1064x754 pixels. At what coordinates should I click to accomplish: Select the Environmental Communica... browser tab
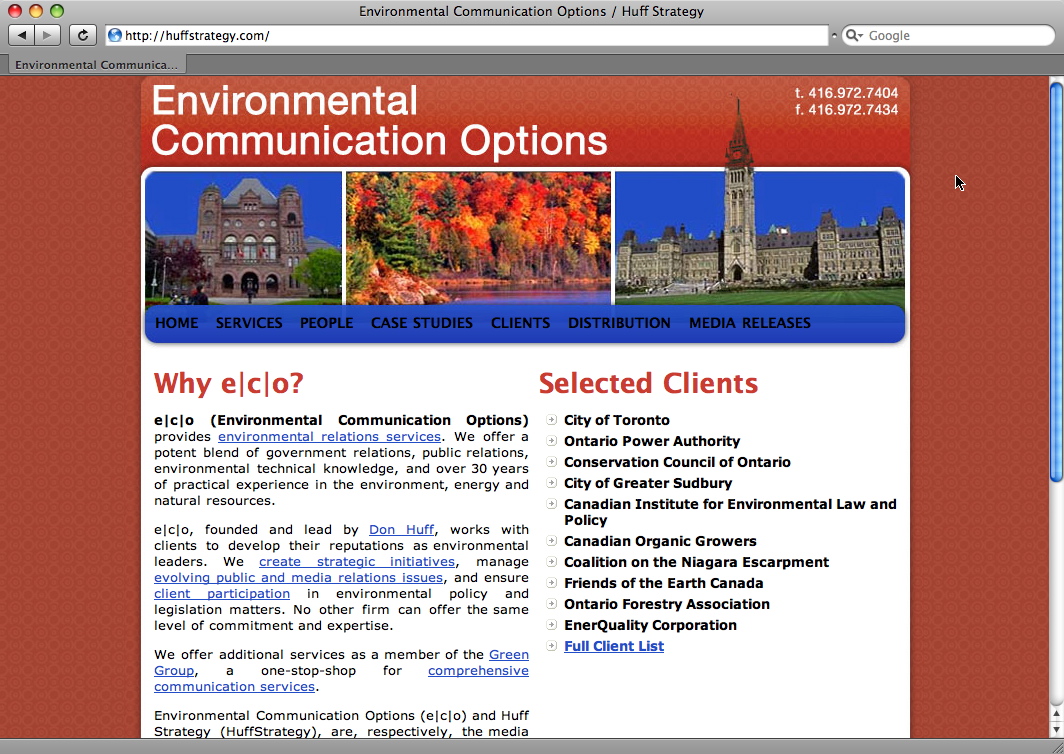95,64
